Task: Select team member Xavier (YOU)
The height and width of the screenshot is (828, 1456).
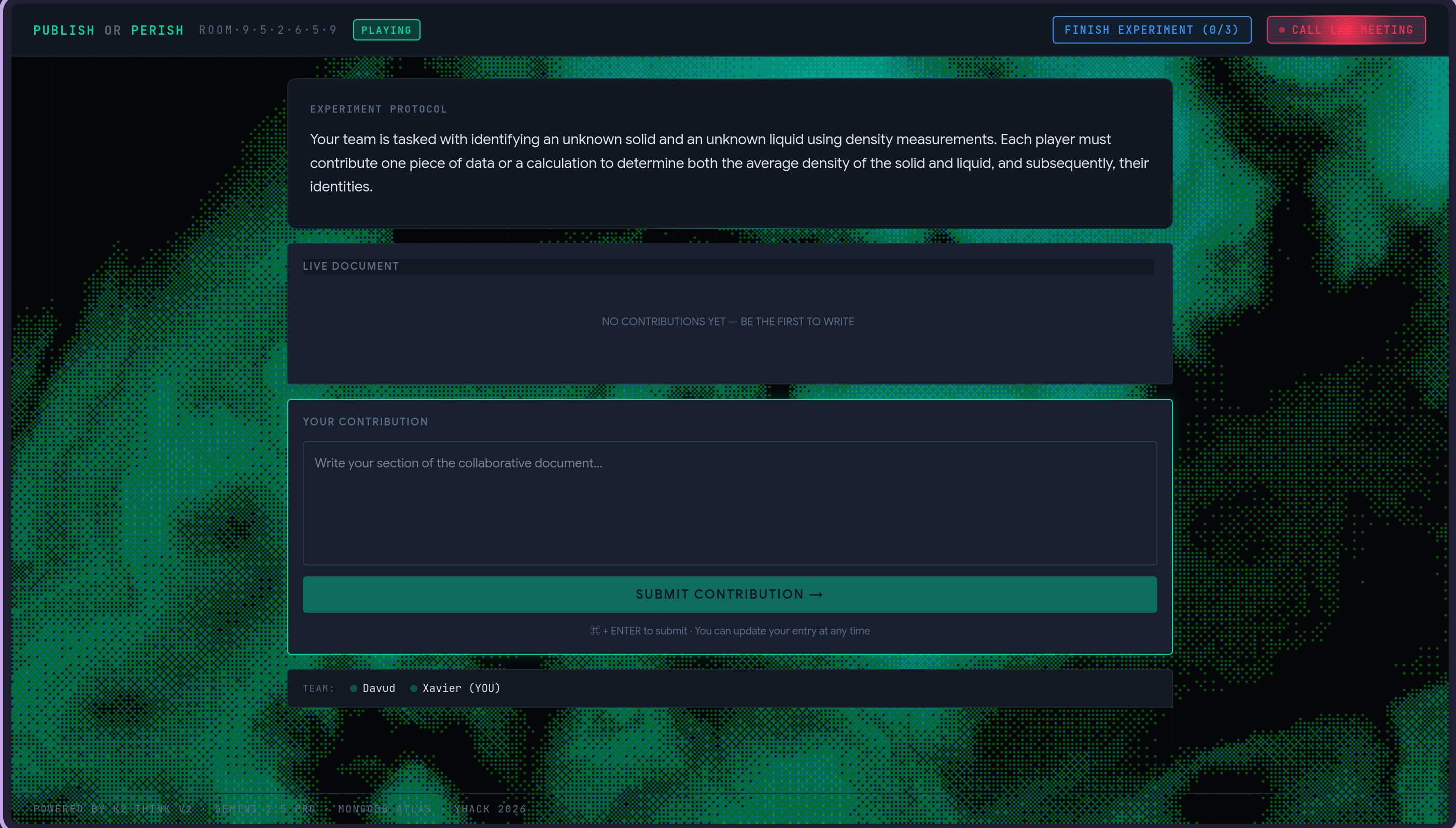Action: 461,688
